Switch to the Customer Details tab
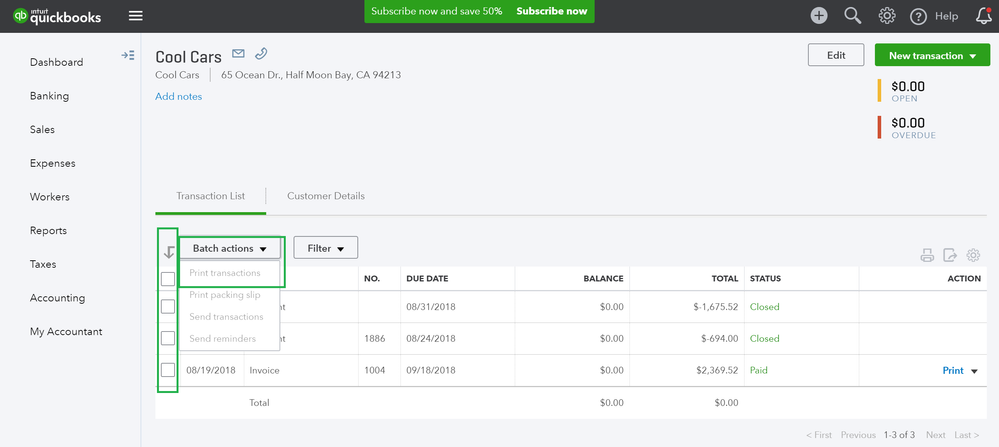The height and width of the screenshot is (447, 999). [326, 196]
